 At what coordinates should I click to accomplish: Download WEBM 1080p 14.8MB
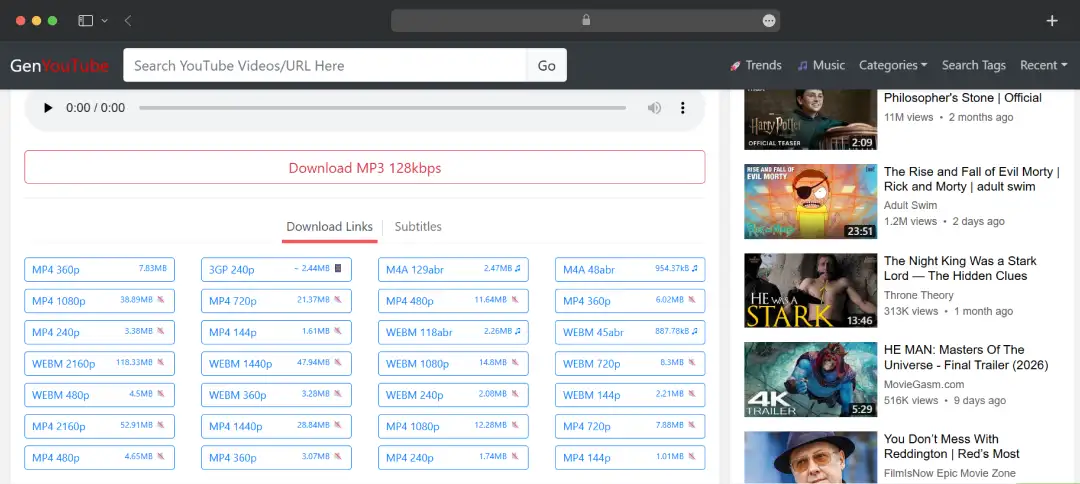point(453,364)
